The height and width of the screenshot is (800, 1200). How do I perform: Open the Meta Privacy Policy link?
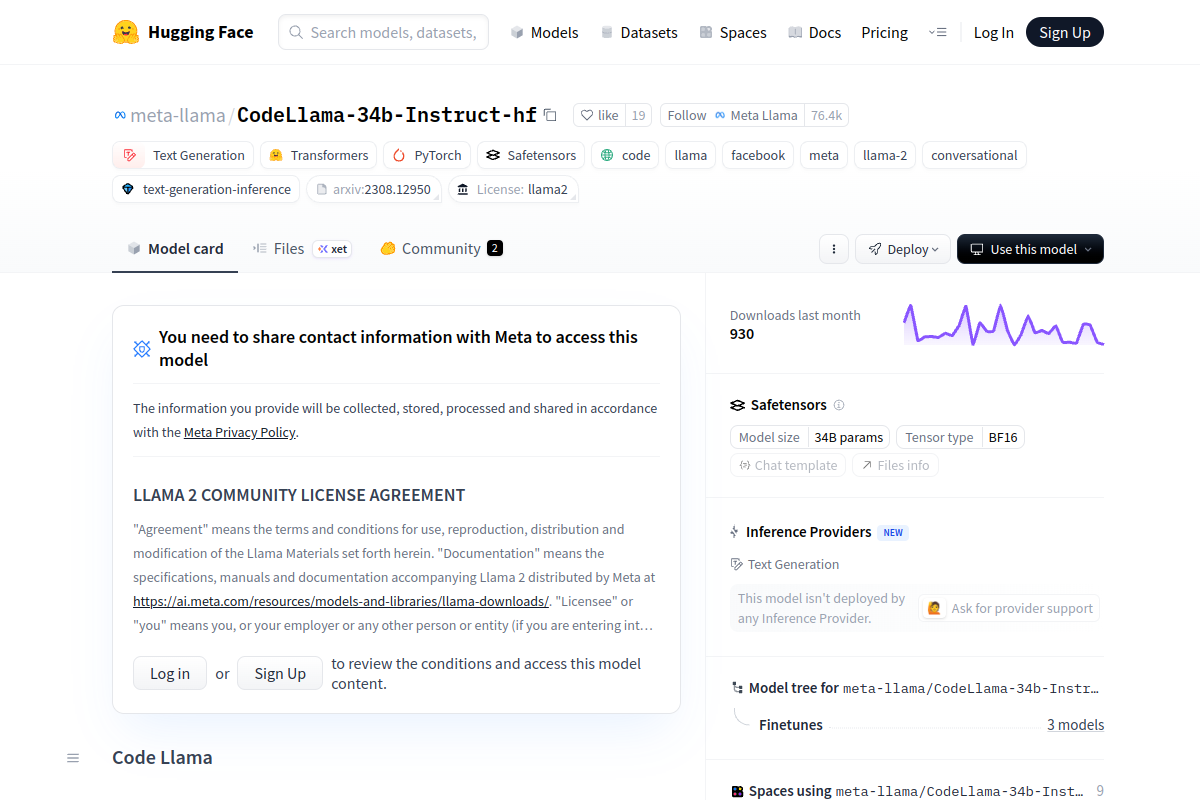240,432
